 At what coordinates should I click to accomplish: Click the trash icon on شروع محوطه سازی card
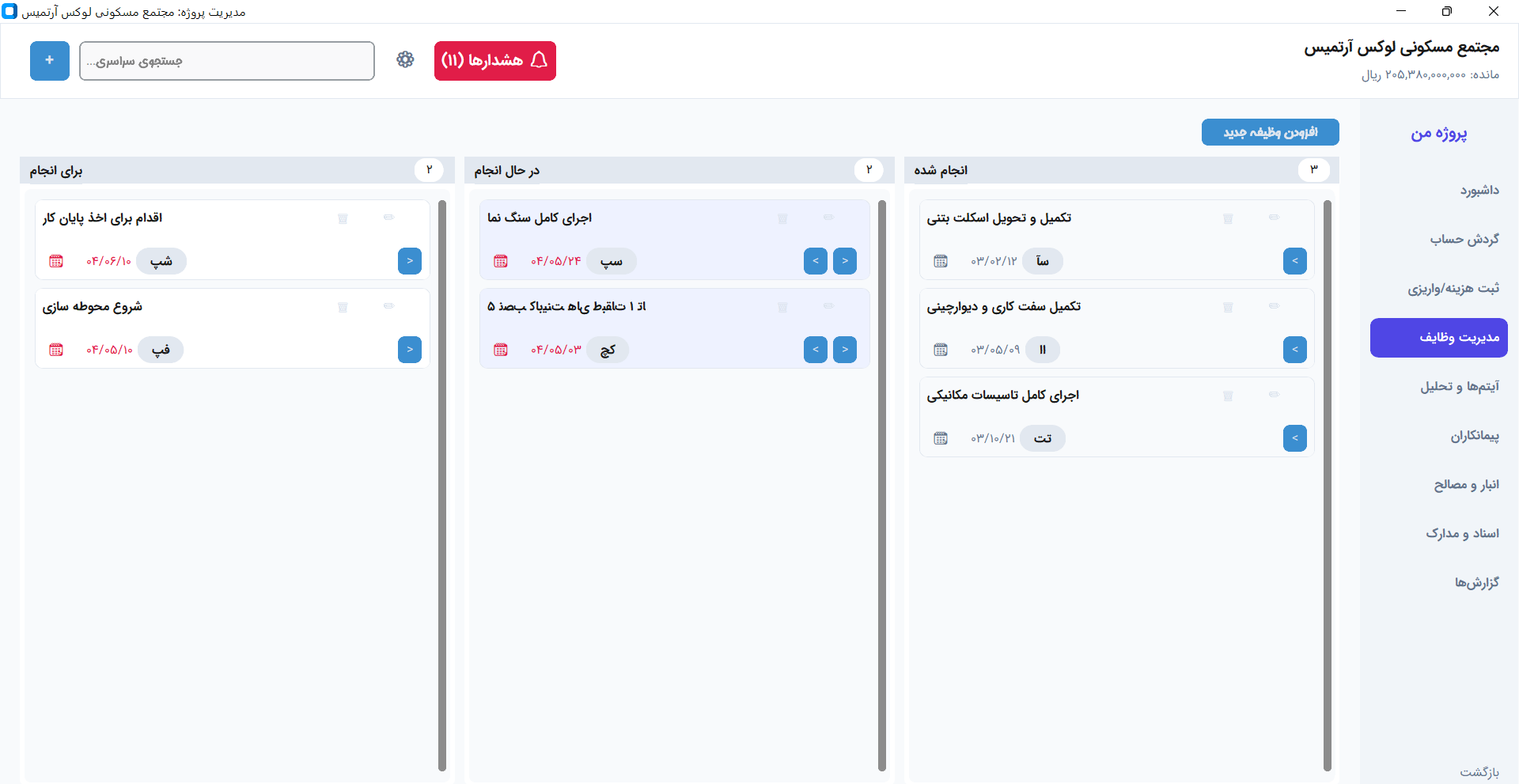click(x=343, y=307)
